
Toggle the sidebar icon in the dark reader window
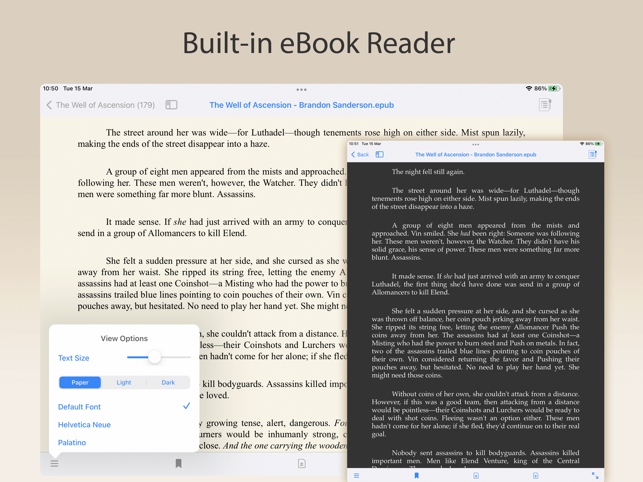380,155
